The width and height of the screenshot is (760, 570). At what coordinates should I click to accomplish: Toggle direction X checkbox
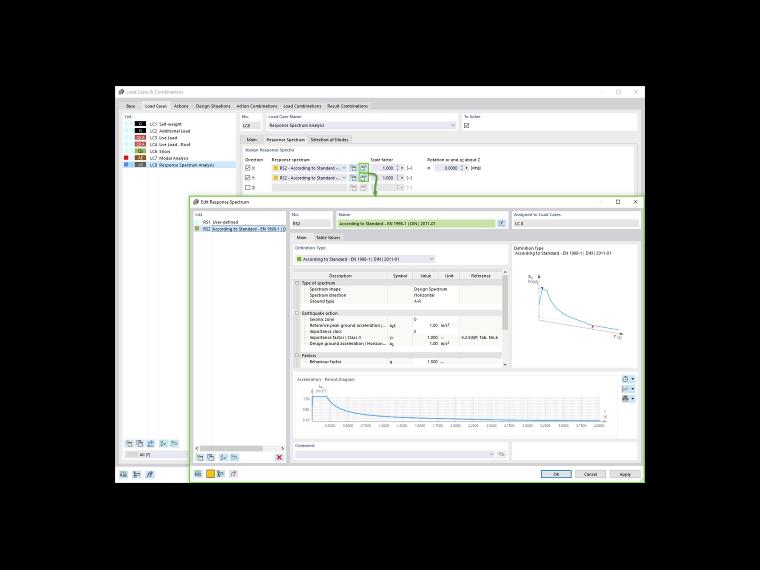coord(248,168)
